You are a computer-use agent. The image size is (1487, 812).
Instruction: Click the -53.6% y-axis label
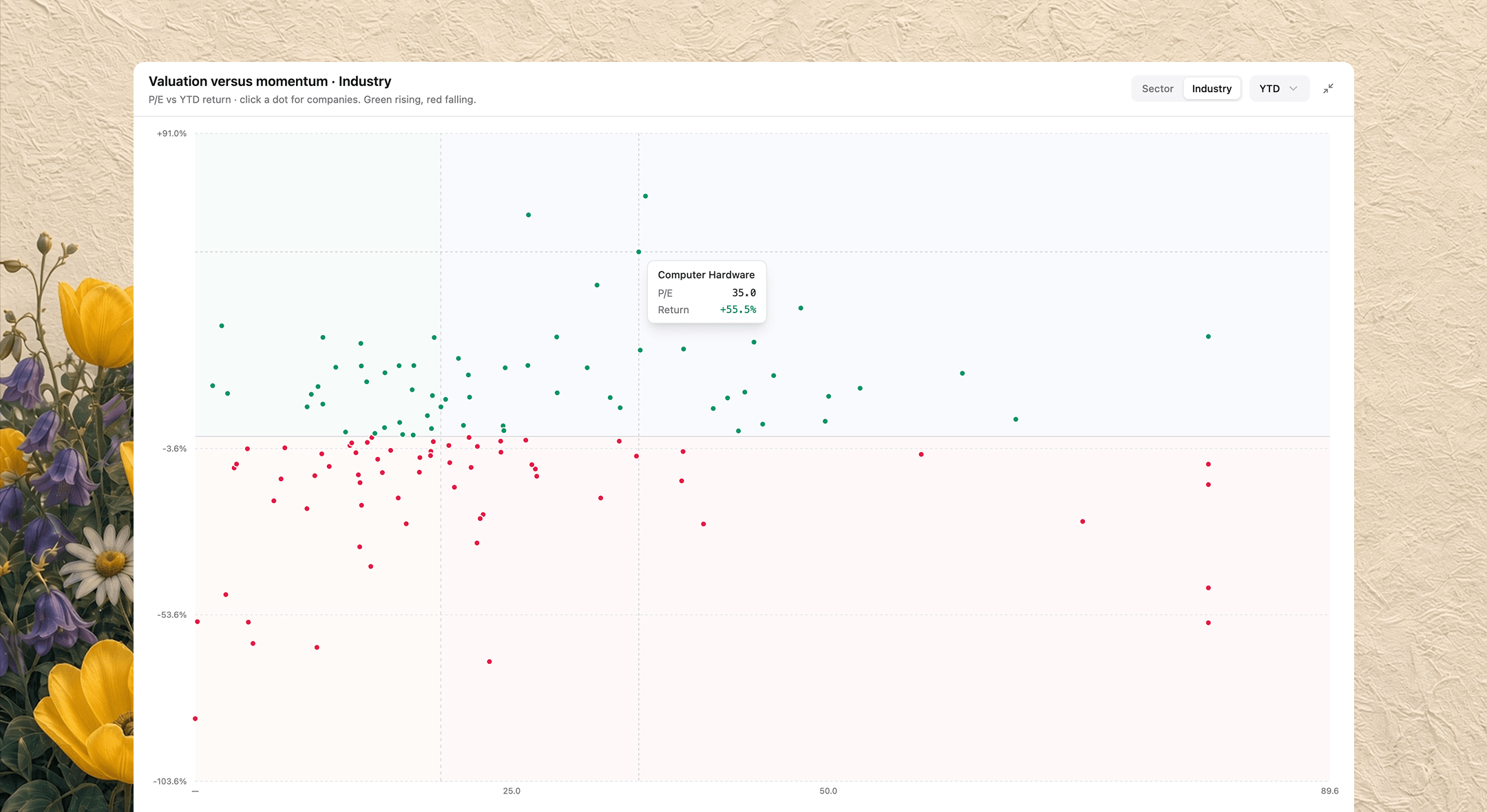pos(172,615)
